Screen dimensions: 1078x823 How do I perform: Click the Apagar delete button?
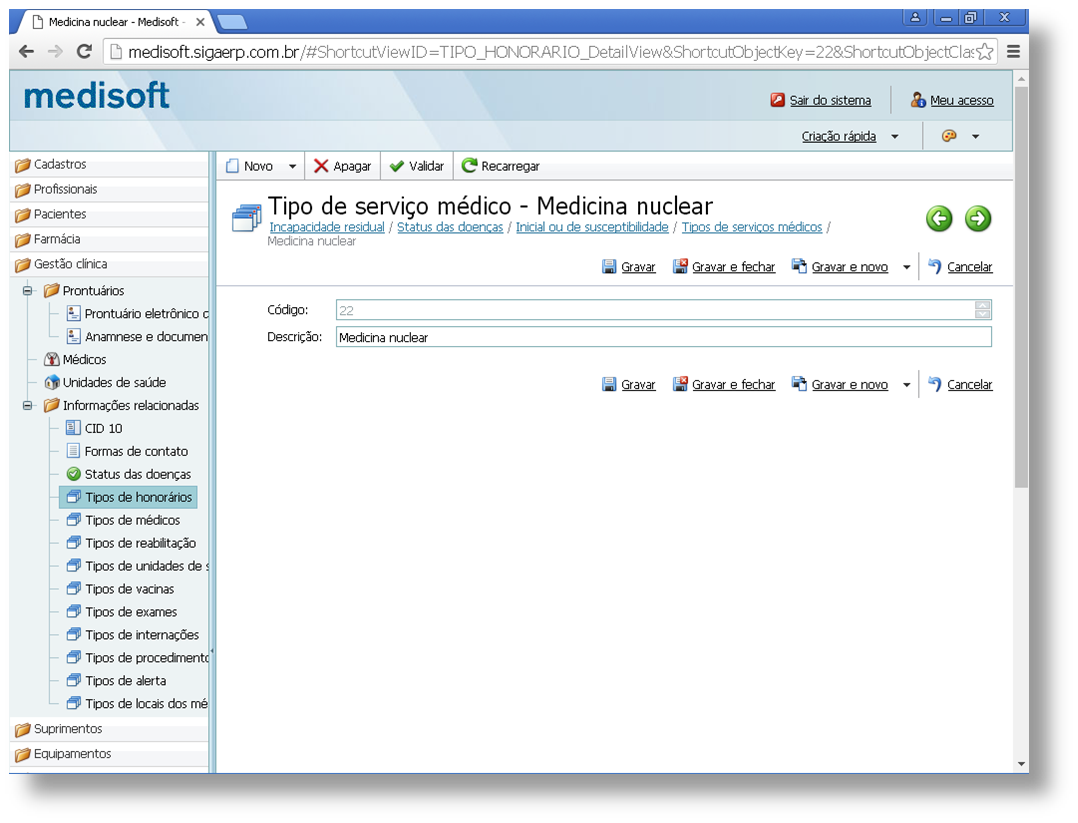coord(342,166)
